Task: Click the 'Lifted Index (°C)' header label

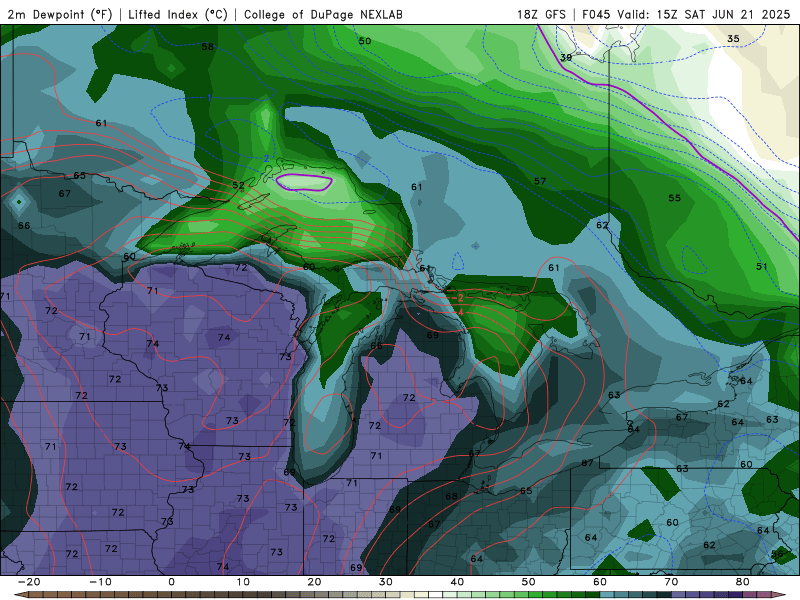Action: pos(178,14)
